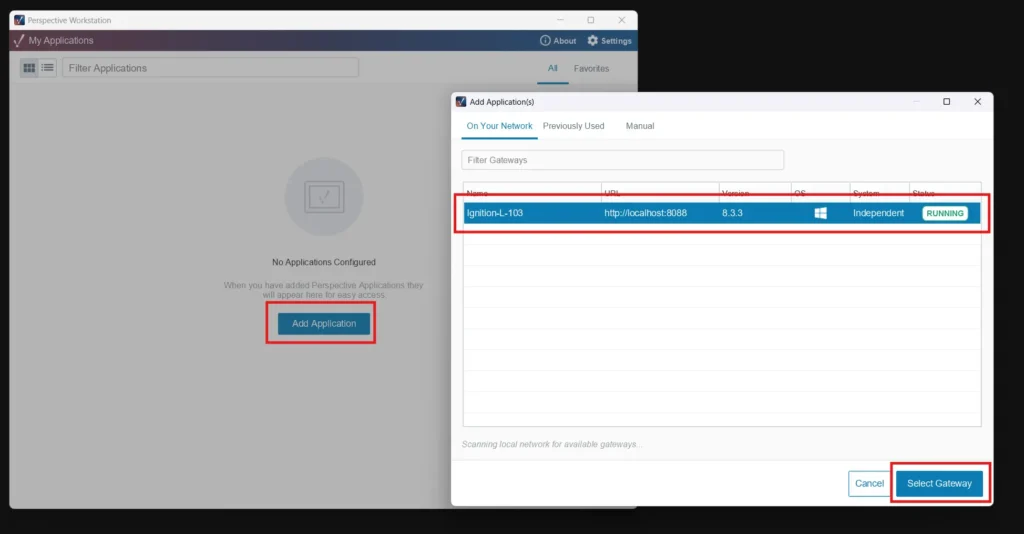1024x534 pixels.
Task: Click the 8.3.3 version cell
Action: click(x=732, y=213)
